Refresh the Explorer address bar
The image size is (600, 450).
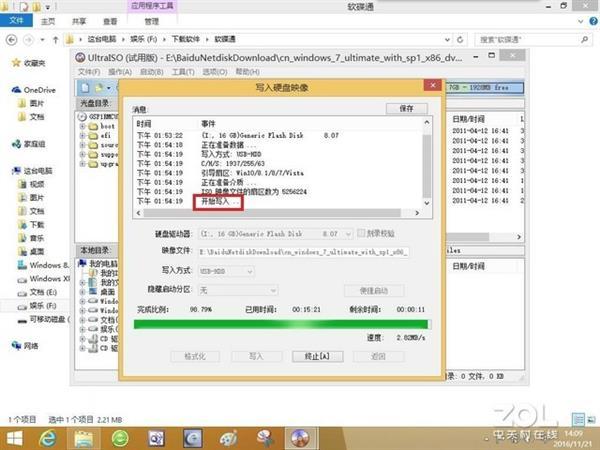coord(460,39)
